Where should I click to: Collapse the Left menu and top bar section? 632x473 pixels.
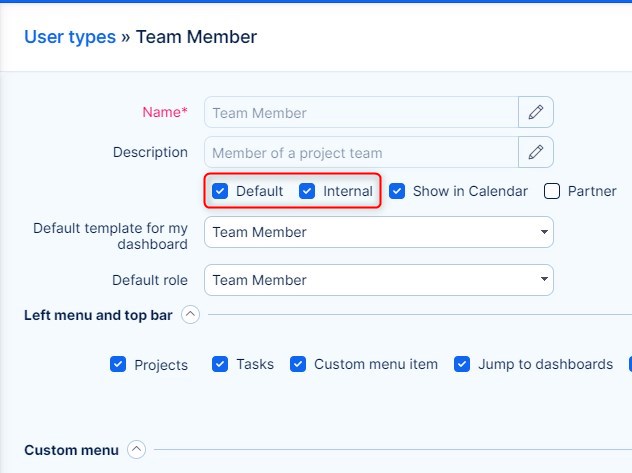coord(190,315)
